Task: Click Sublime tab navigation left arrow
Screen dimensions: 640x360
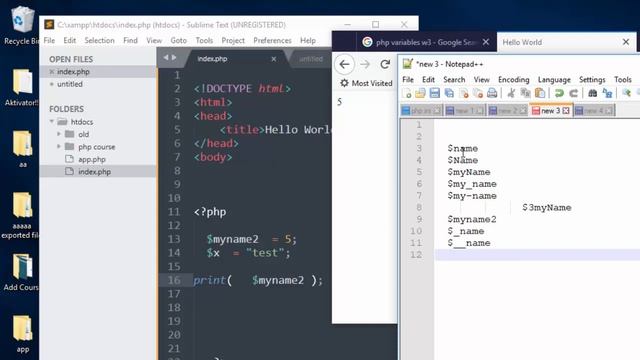Action: click(x=166, y=58)
